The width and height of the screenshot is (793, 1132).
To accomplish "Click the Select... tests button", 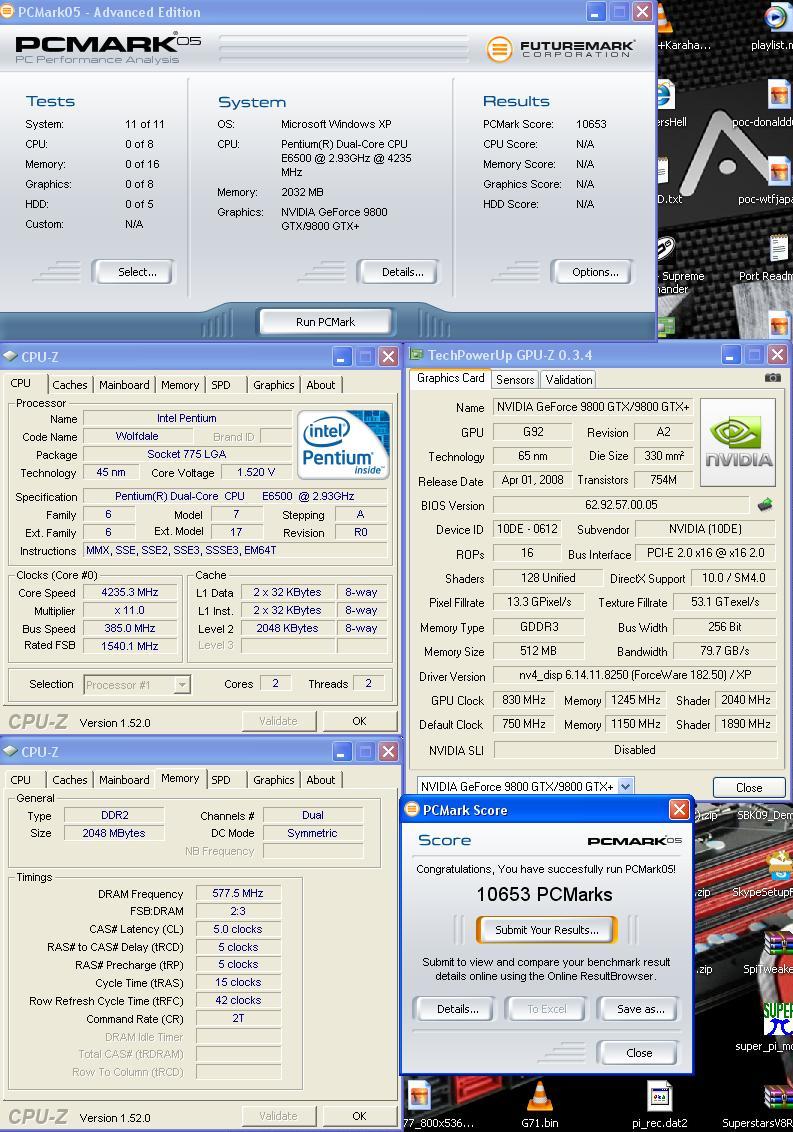I will pos(134,271).
